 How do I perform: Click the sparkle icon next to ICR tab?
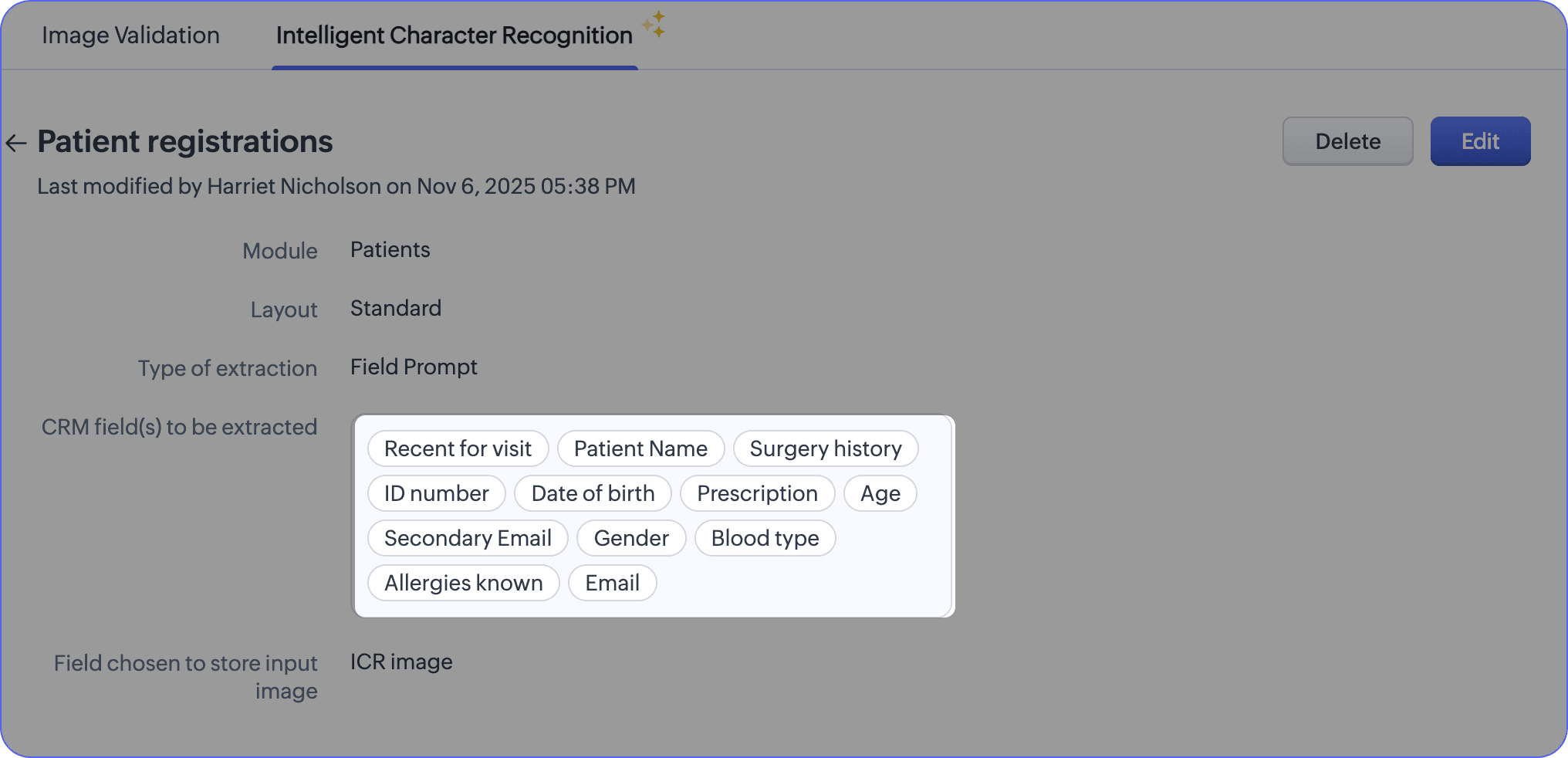[x=654, y=24]
